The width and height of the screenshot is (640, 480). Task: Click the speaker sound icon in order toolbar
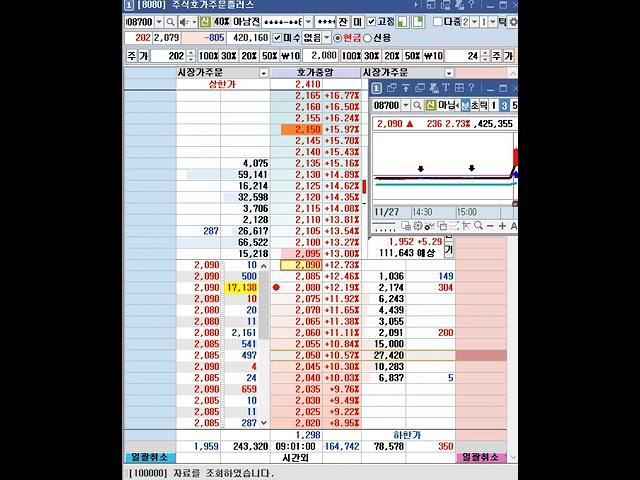(184, 22)
